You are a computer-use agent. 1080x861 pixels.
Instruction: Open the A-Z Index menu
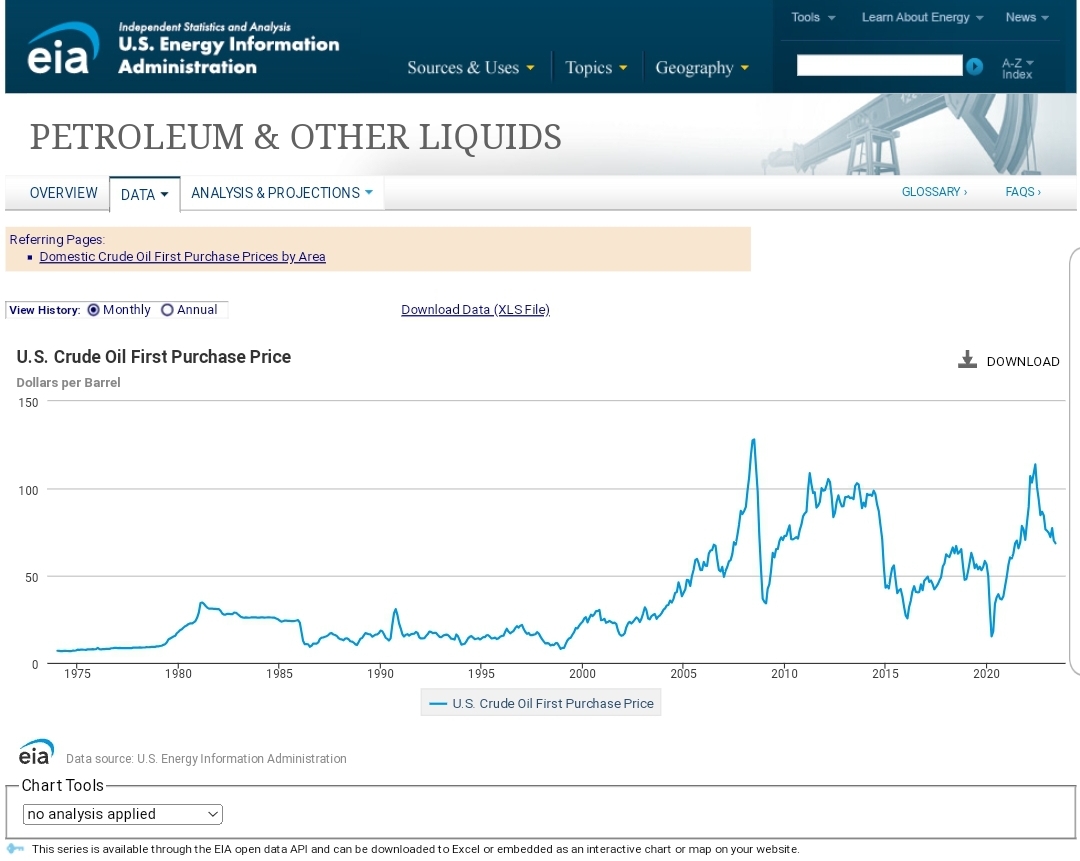click(1017, 68)
